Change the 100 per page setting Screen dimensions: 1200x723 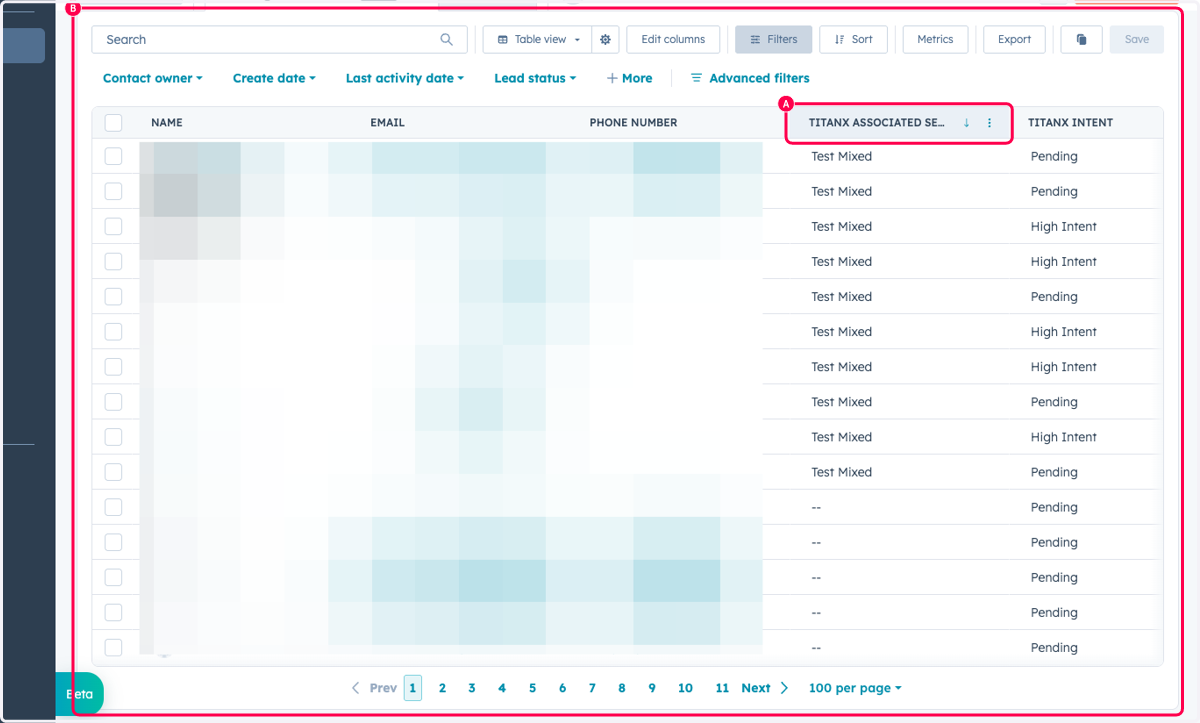click(x=855, y=688)
